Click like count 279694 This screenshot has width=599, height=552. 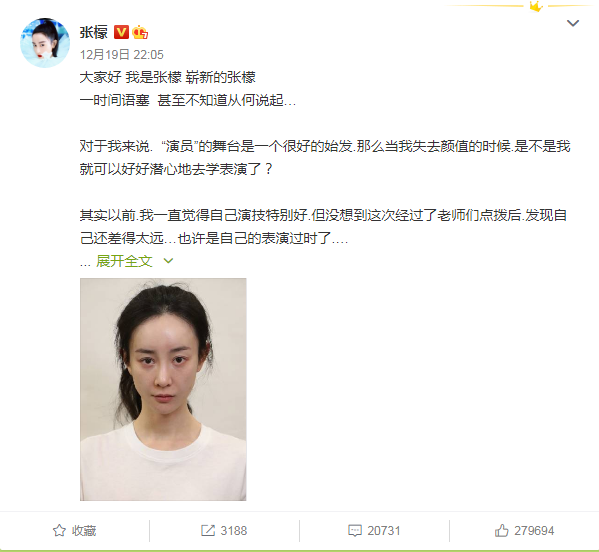[x=534, y=531]
